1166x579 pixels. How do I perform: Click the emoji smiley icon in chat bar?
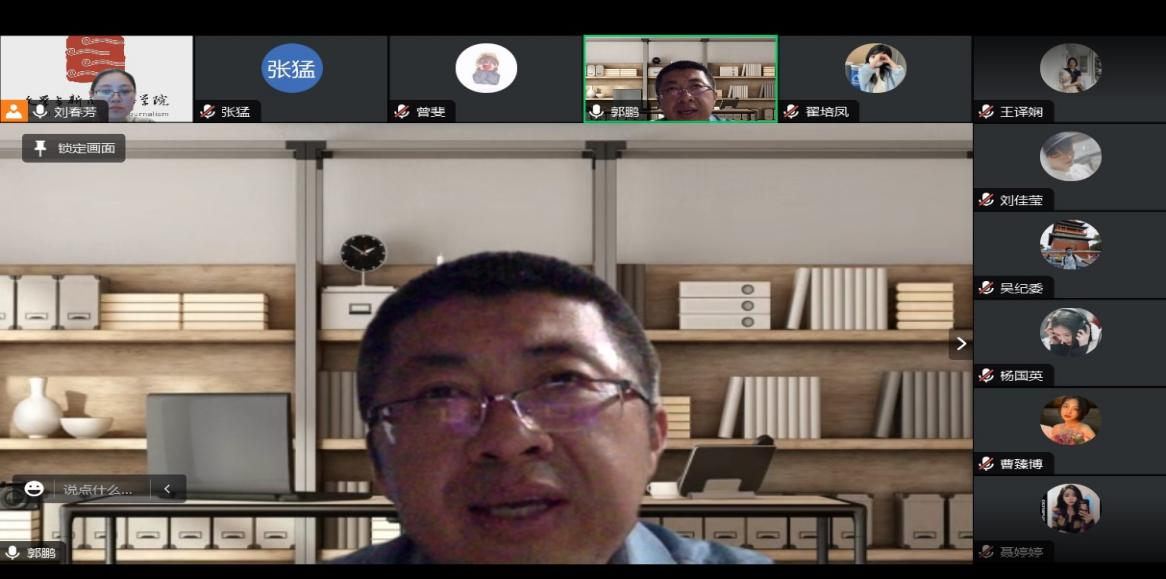coord(34,489)
